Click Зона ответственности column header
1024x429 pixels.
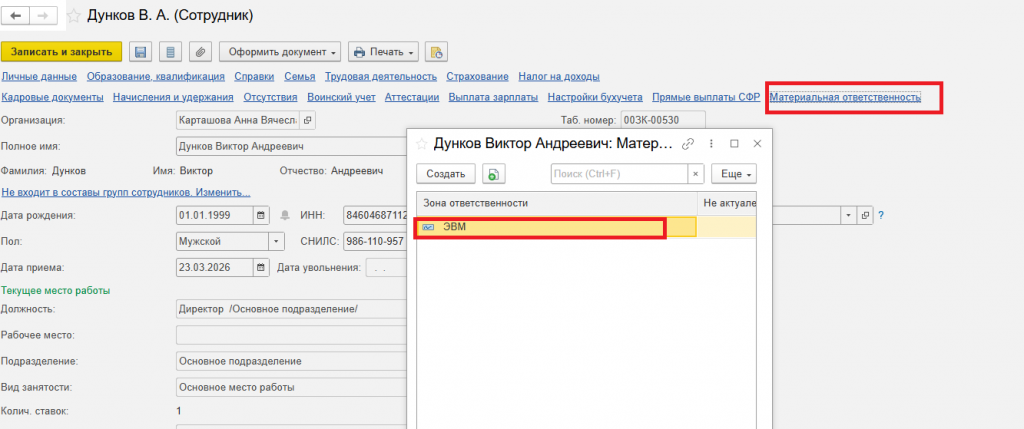coord(557,203)
